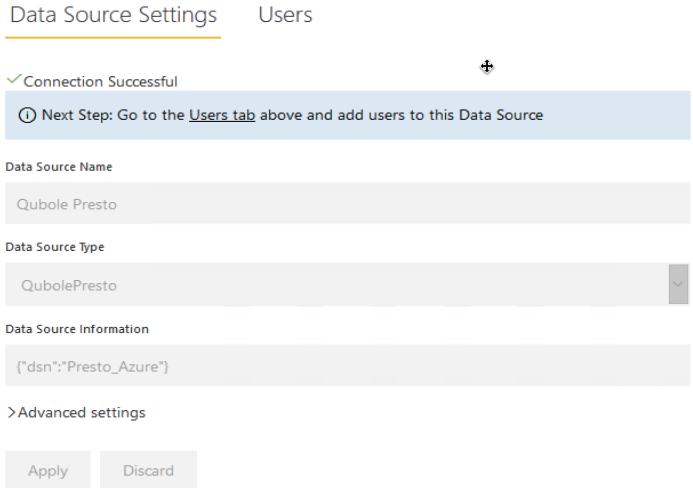This screenshot has height=492, width=693.
Task: Click the Discard button
Action: pos(148,470)
